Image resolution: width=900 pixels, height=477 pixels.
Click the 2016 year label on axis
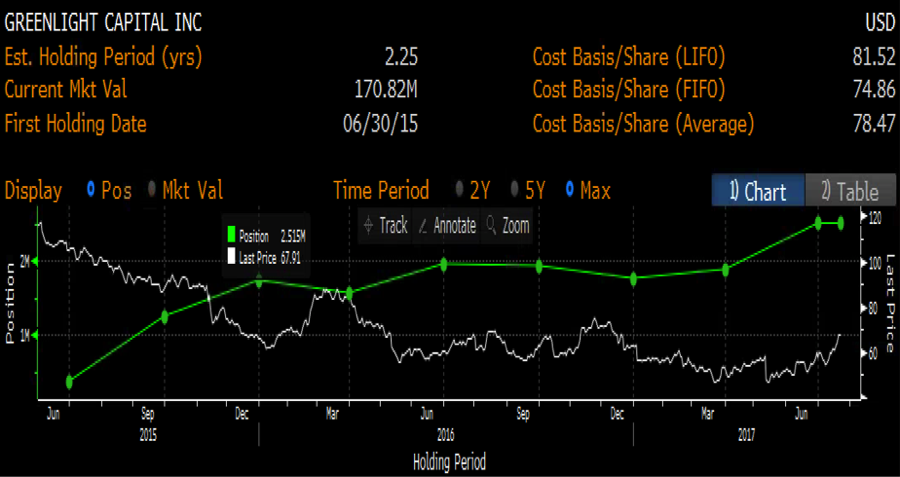pyautogui.click(x=445, y=436)
